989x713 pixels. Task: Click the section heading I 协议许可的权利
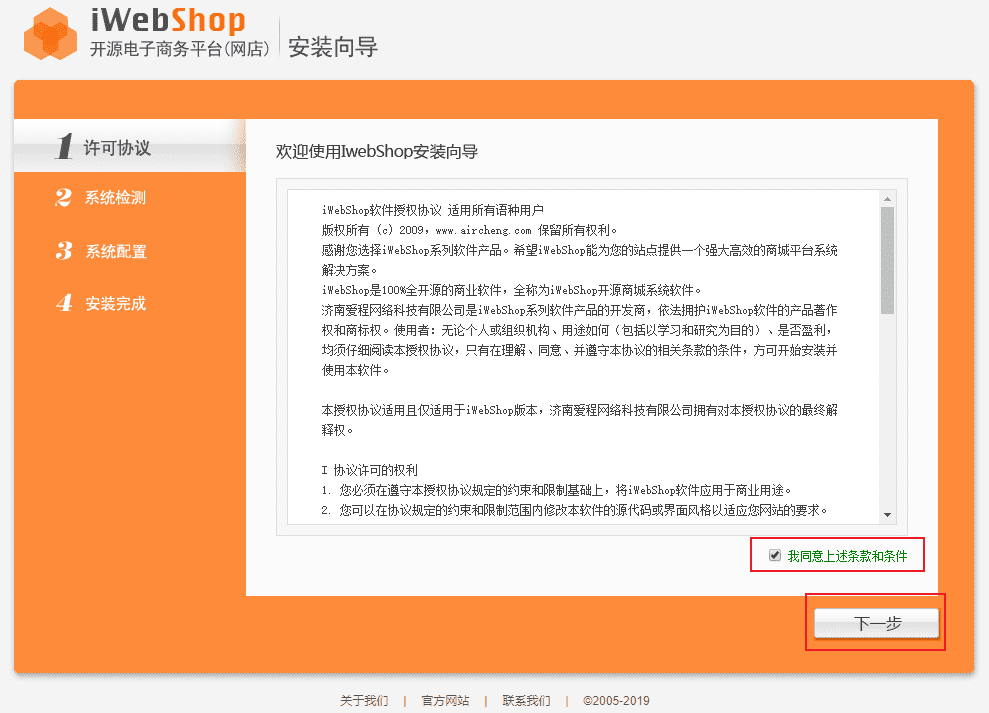[370, 470]
